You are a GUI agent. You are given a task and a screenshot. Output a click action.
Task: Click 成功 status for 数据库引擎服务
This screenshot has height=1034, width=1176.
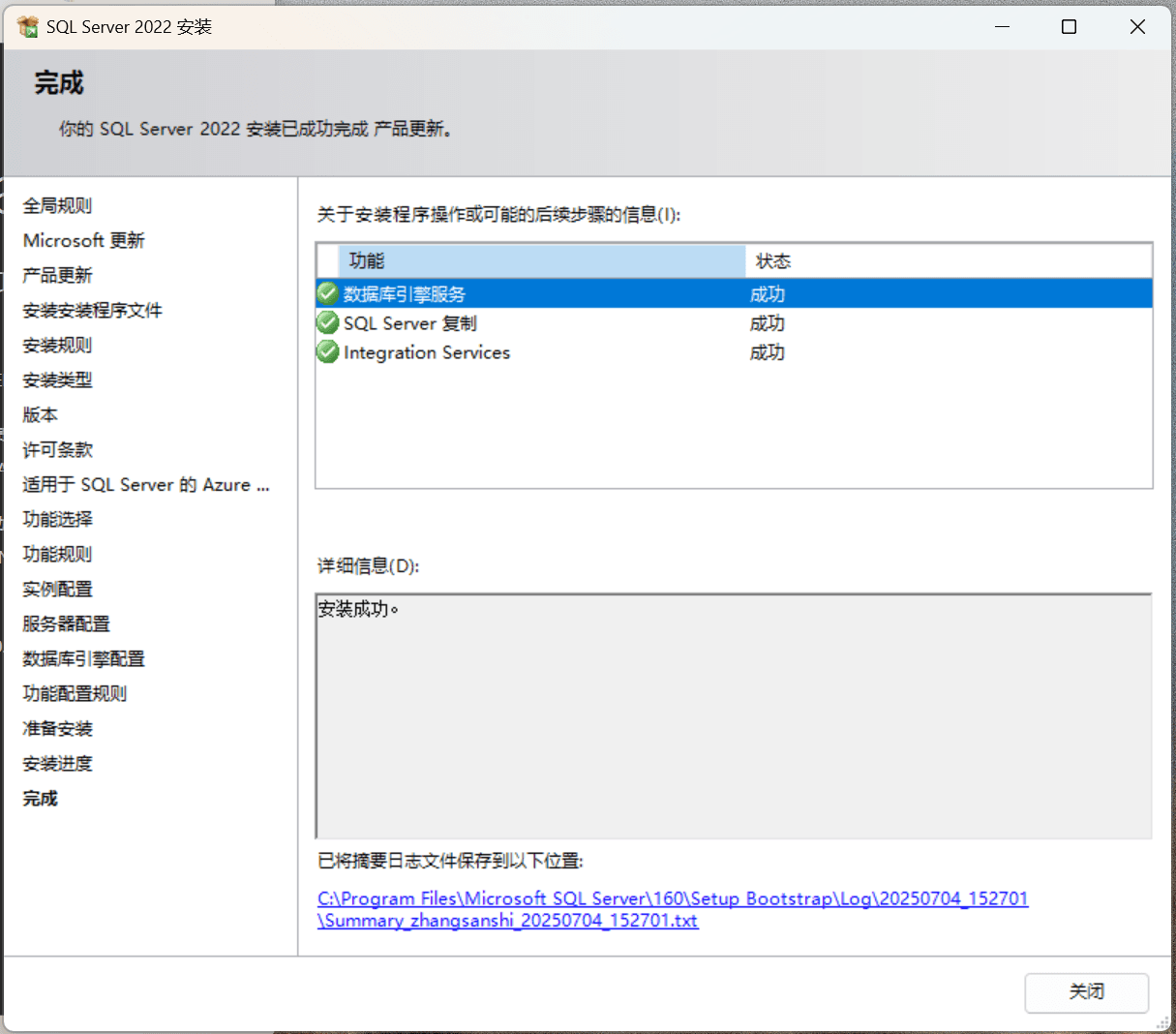(768, 293)
